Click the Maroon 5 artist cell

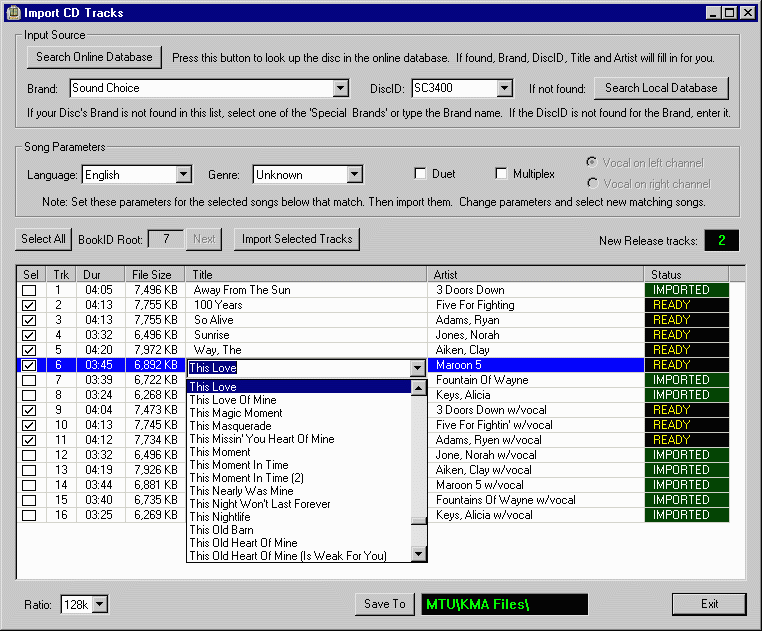(x=536, y=365)
